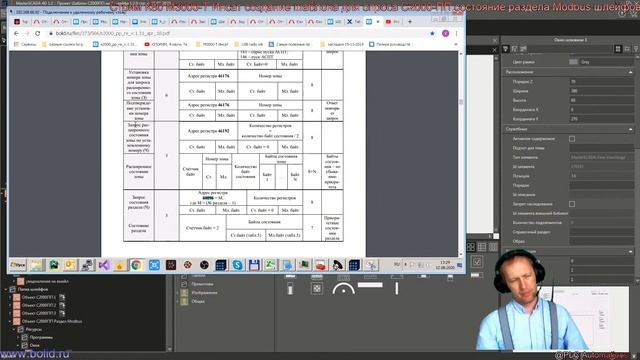Image resolution: width=640 pixels, height=360 pixels.
Task: Click the Цвет рамки grey color swatch
Action: point(573,62)
